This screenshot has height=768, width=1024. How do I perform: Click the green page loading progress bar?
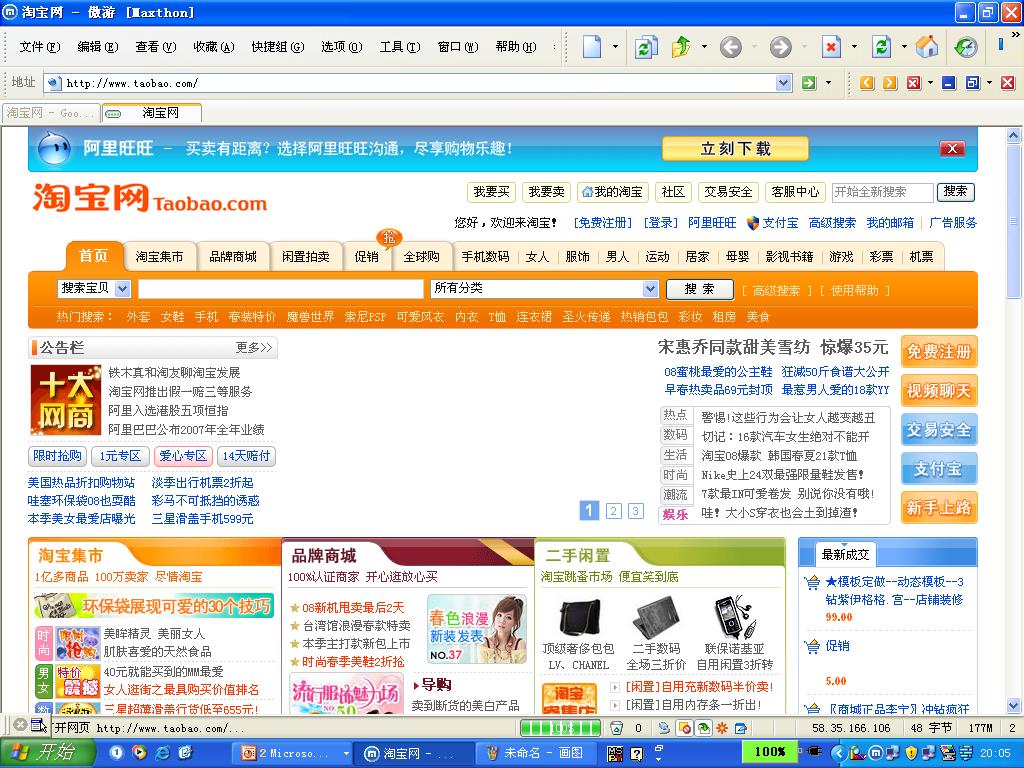pos(560,728)
